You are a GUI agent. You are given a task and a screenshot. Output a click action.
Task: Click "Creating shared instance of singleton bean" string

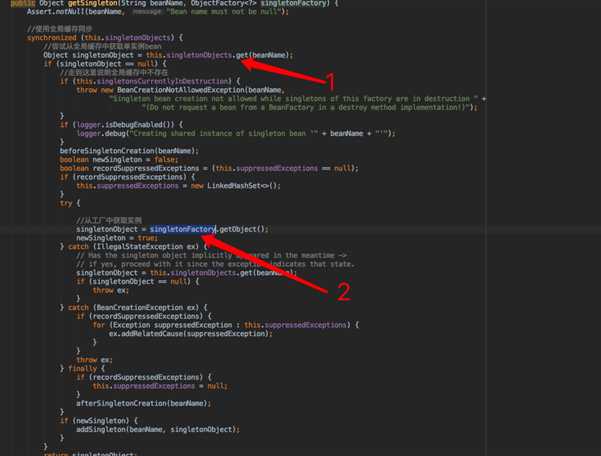click(x=223, y=133)
